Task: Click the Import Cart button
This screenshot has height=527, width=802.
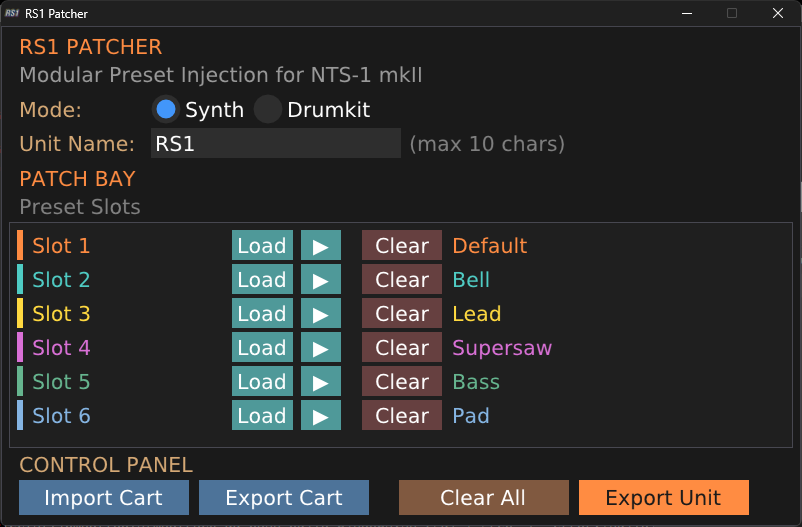Action: (104, 497)
